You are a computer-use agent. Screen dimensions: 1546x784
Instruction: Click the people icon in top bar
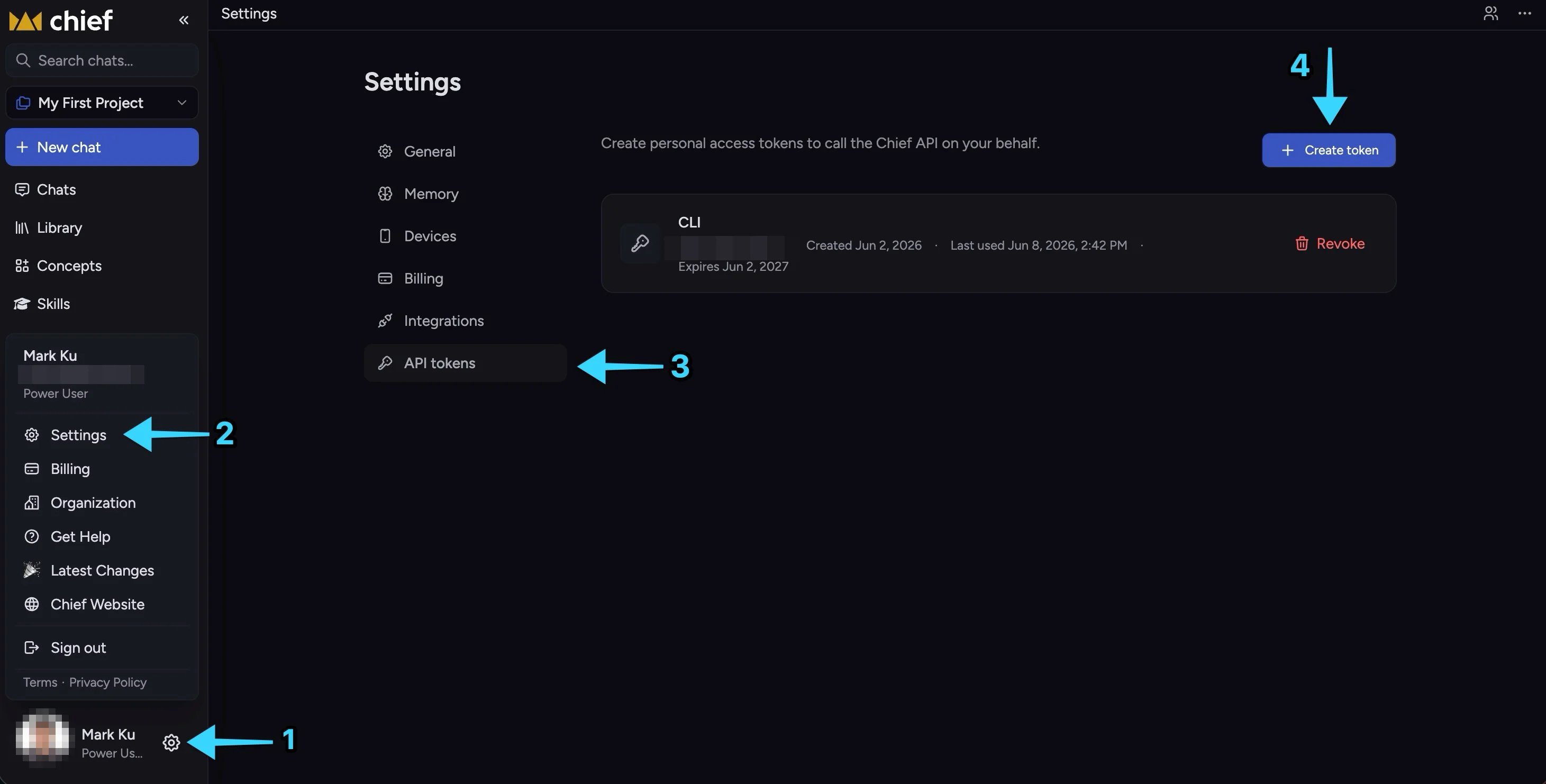click(x=1491, y=13)
